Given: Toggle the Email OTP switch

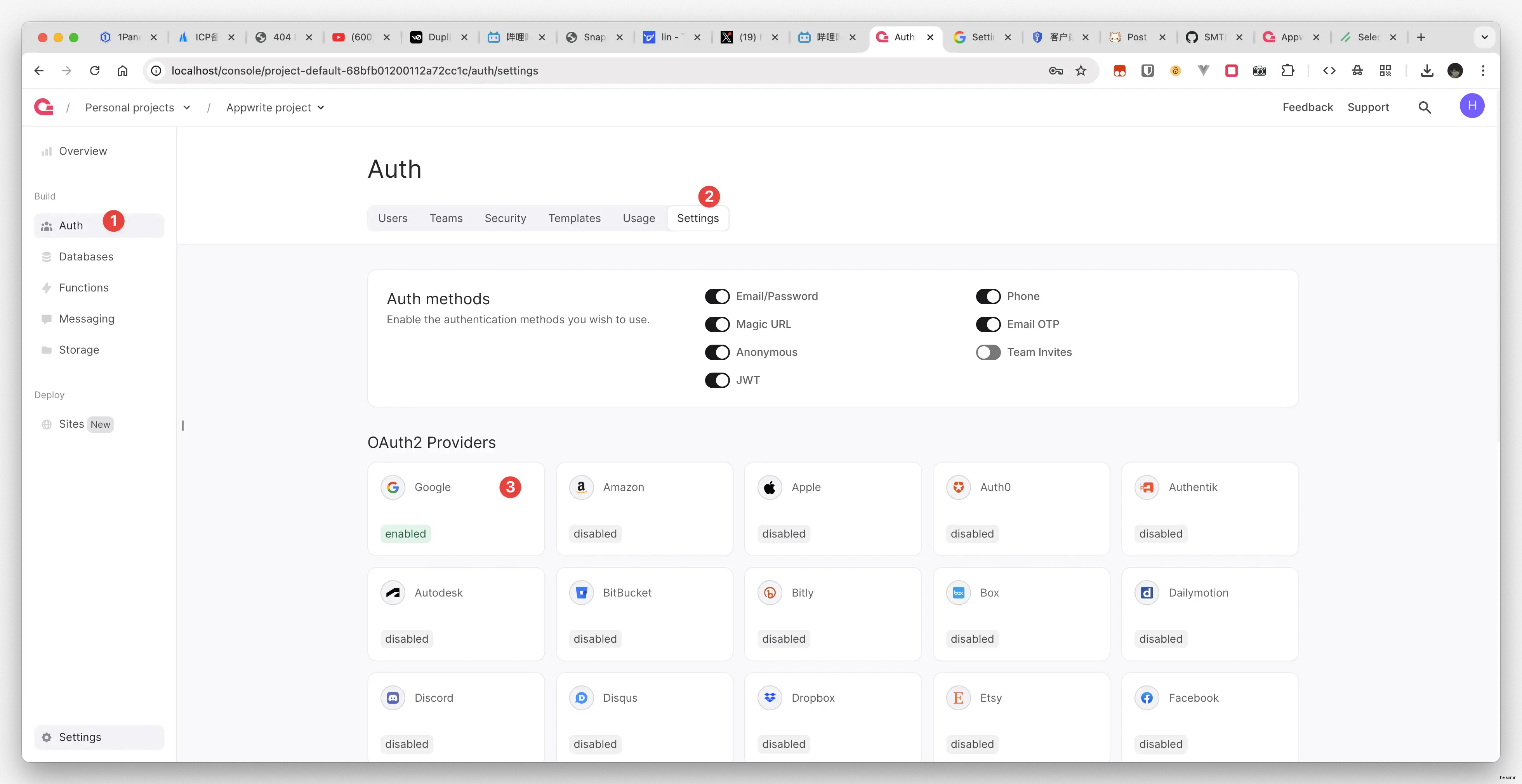Looking at the screenshot, I should click(989, 324).
